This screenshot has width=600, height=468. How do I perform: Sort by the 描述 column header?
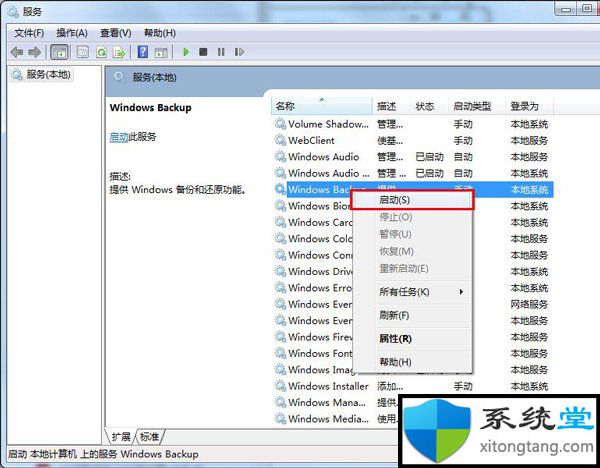pos(391,106)
